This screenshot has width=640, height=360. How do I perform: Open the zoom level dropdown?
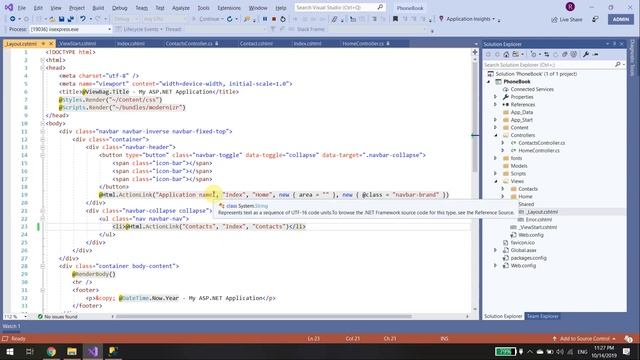25,316
